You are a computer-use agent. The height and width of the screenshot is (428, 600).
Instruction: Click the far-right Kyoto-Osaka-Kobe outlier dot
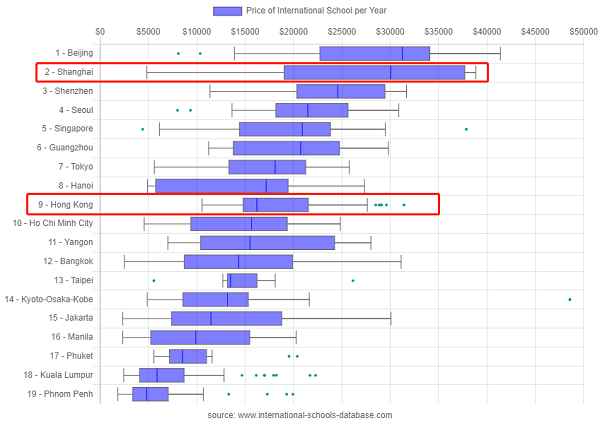[570, 299]
